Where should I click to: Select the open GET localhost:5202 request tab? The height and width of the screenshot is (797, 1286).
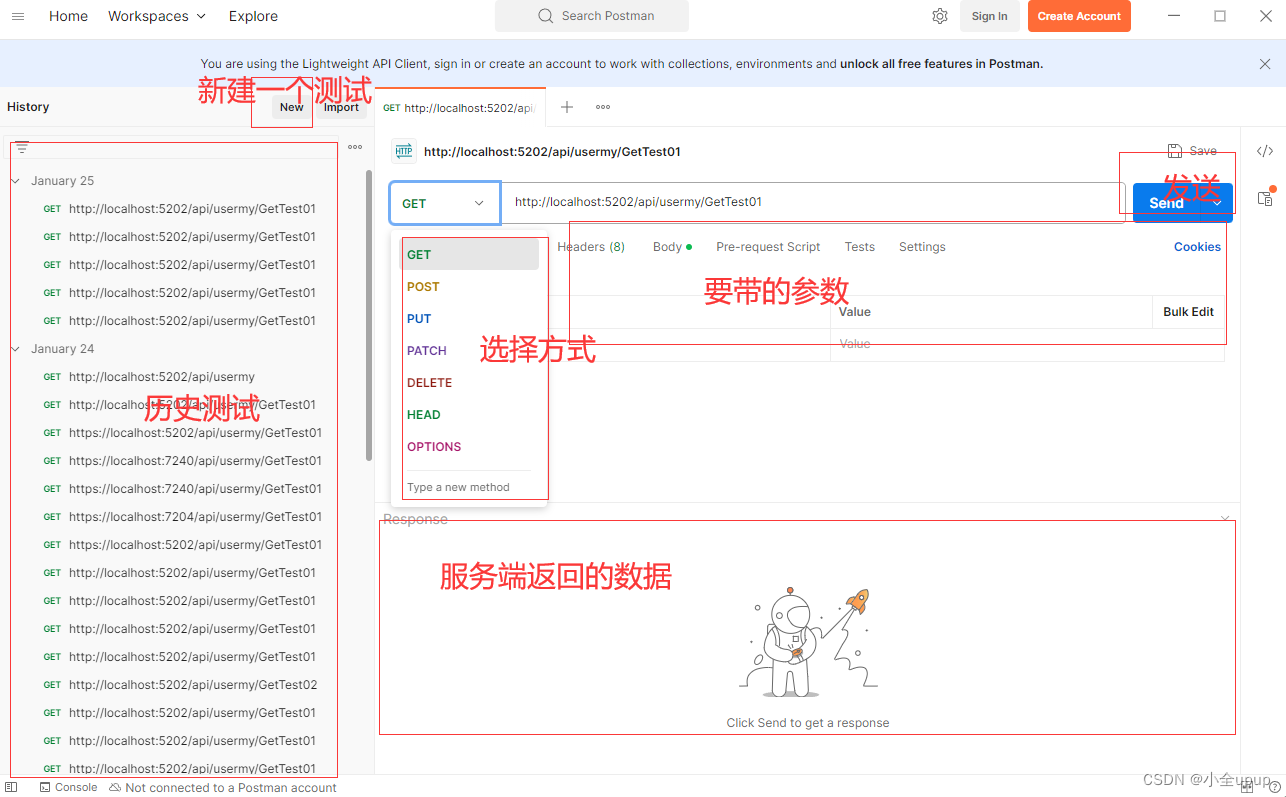tap(460, 107)
